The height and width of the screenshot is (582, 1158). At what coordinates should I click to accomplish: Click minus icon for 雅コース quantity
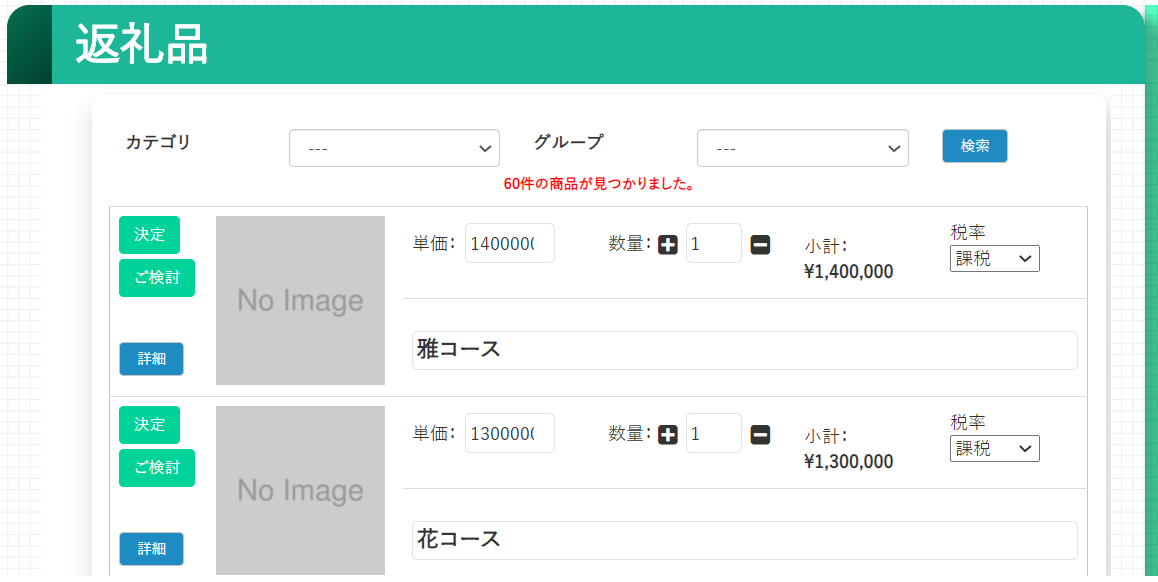760,244
